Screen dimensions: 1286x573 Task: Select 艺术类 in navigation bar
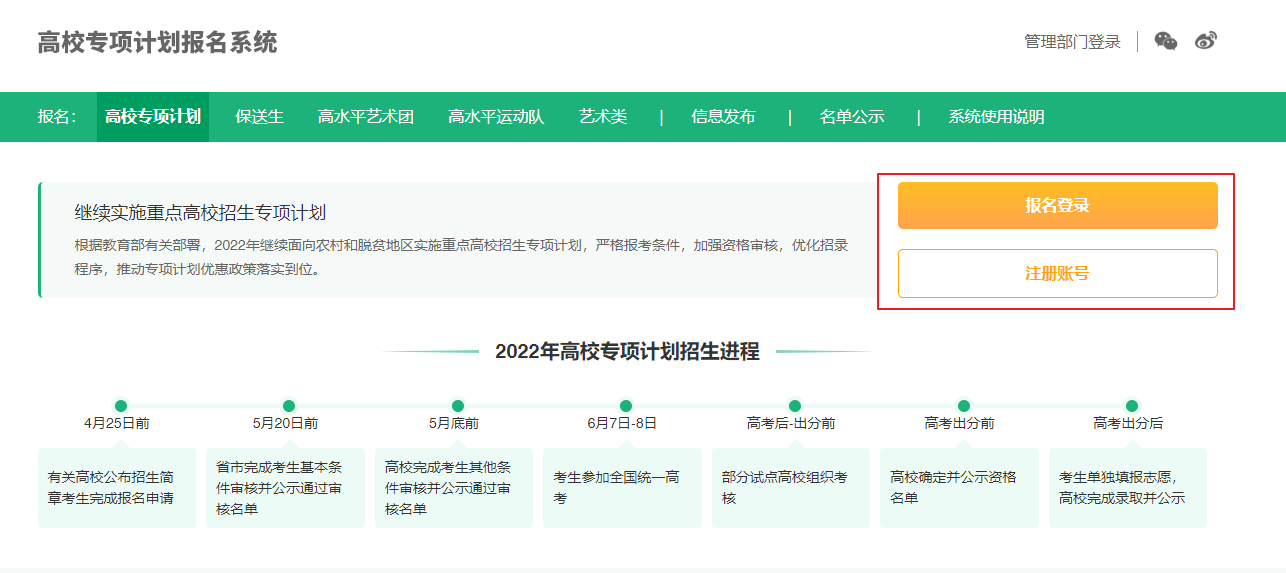[603, 117]
